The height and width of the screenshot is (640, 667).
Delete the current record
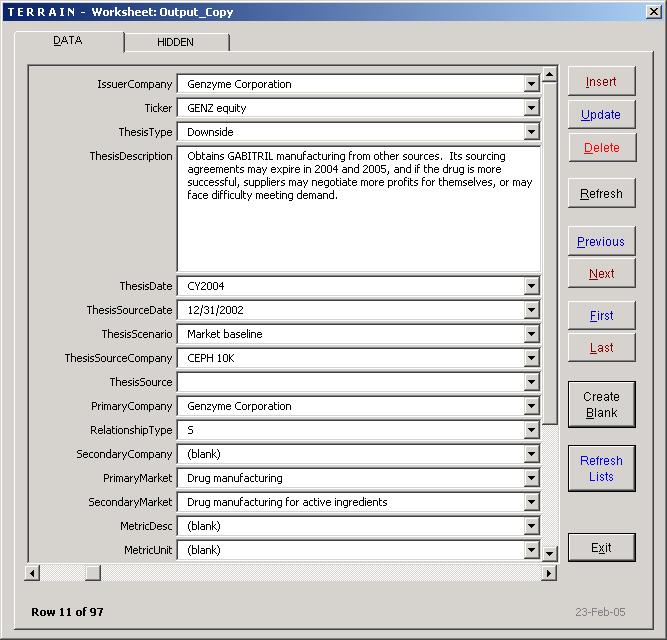click(601, 147)
